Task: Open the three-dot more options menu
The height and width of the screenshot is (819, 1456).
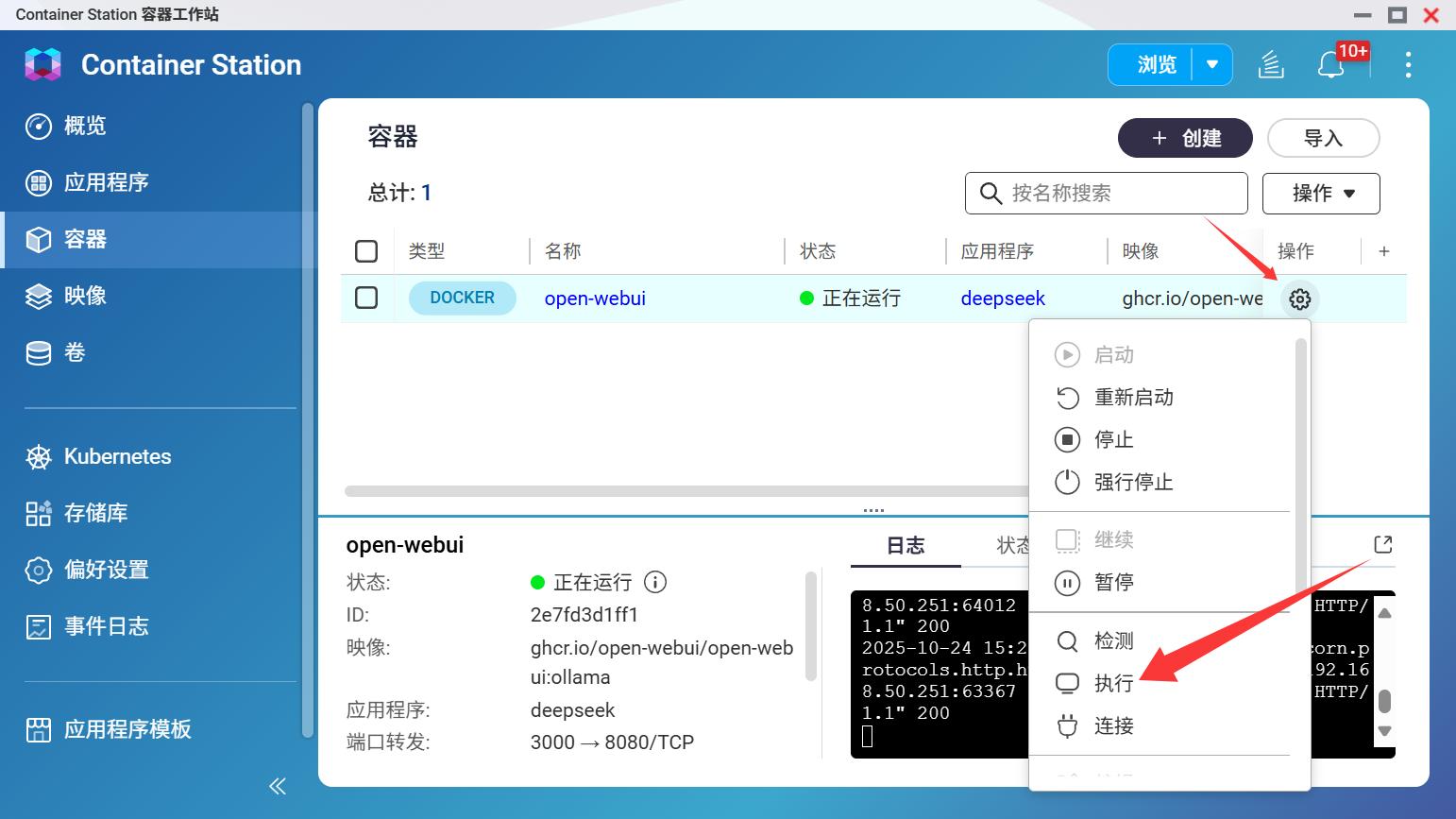Action: click(x=1408, y=64)
